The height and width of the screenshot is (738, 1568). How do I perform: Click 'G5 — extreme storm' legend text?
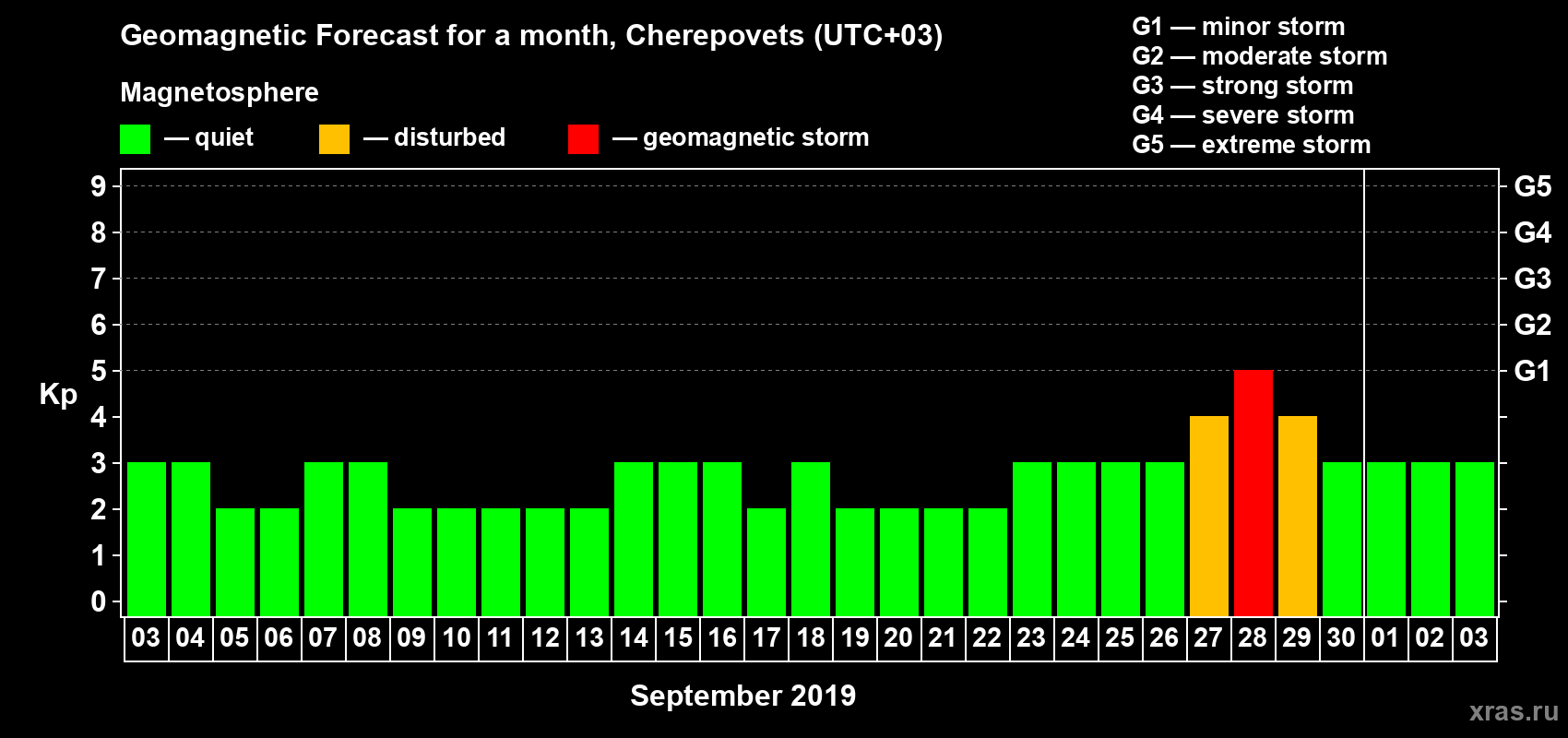coord(1252,145)
